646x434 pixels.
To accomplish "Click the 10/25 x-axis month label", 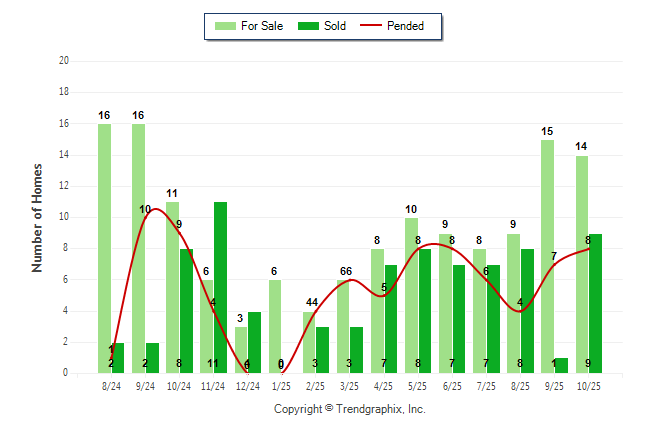I will (588, 385).
